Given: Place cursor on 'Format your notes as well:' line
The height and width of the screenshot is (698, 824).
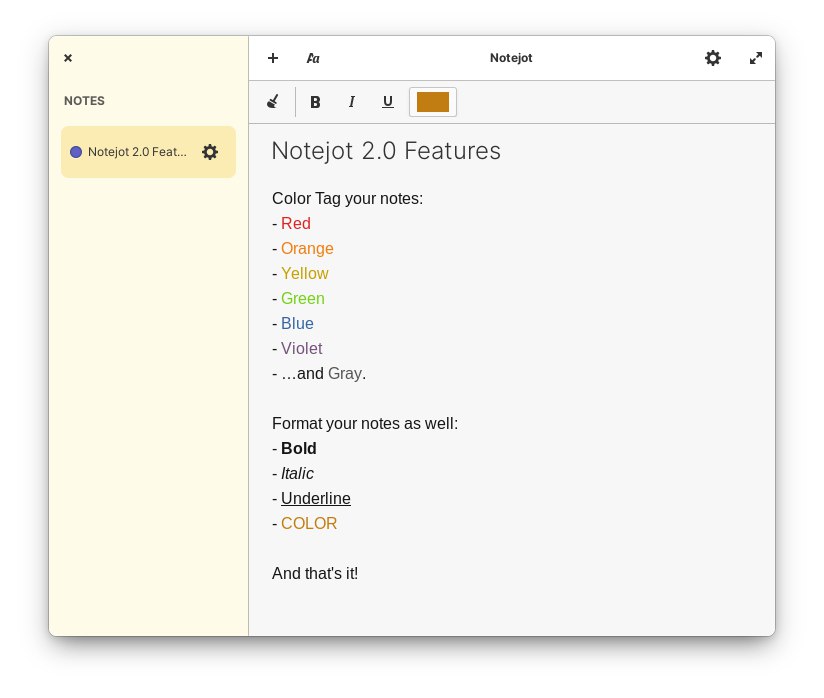Looking at the screenshot, I should click(365, 424).
